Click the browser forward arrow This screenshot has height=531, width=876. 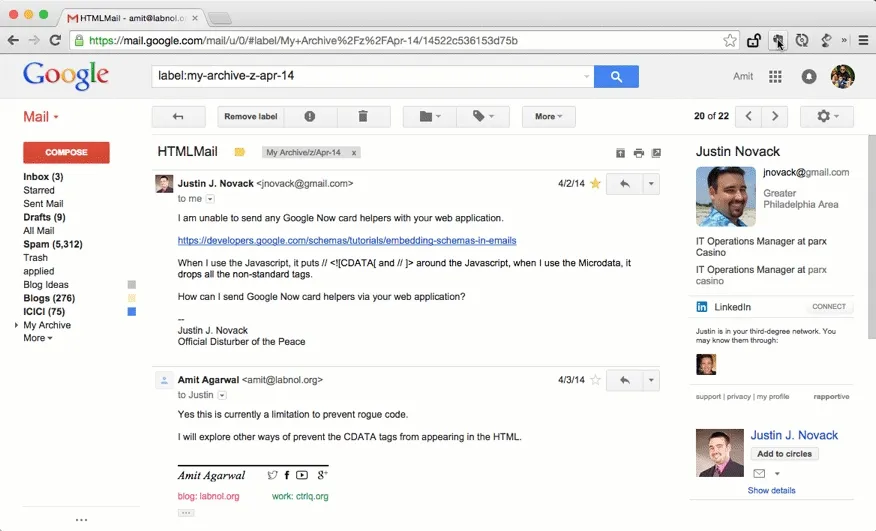click(x=34, y=40)
